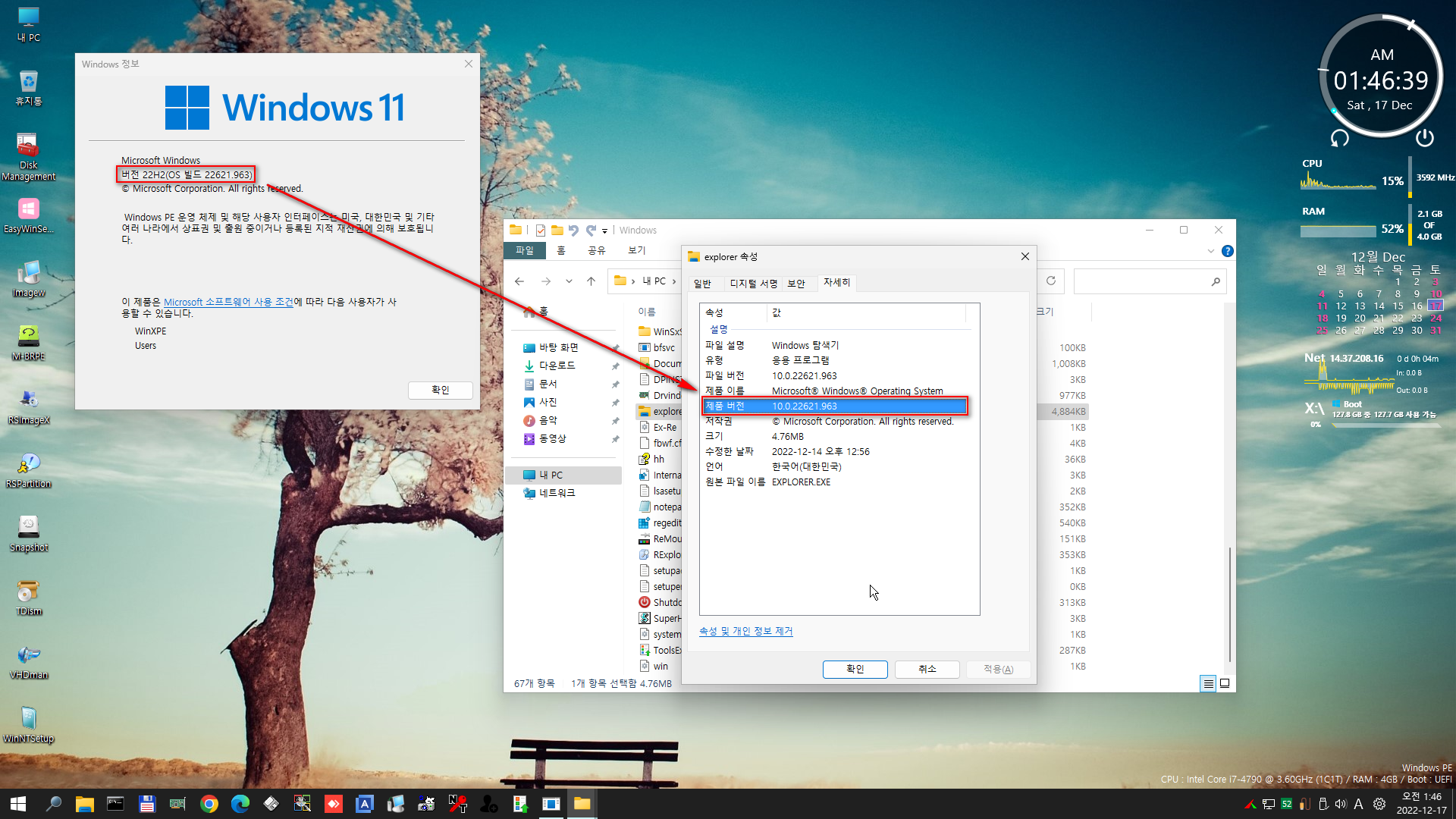Image resolution: width=1456 pixels, height=819 pixels.
Task: Switch to the 보안 tab in properties
Action: [796, 284]
